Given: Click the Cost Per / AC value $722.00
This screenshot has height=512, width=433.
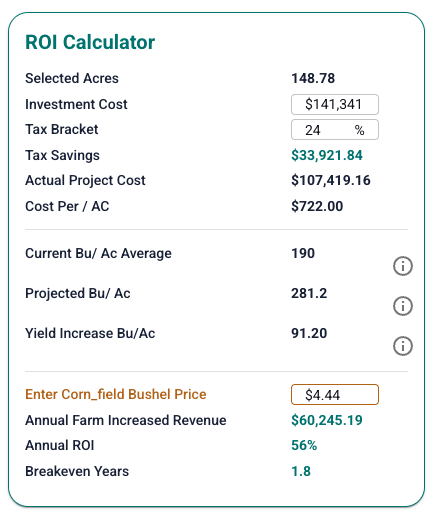Looking at the screenshot, I should [x=317, y=206].
